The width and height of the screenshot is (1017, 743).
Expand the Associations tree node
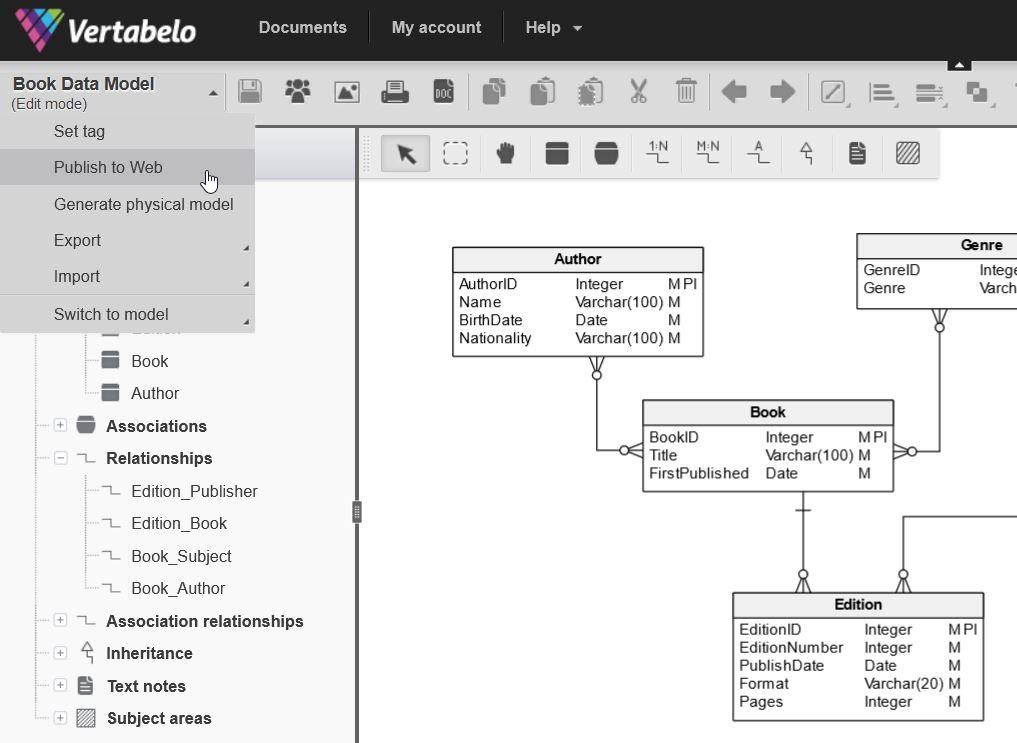(x=60, y=425)
